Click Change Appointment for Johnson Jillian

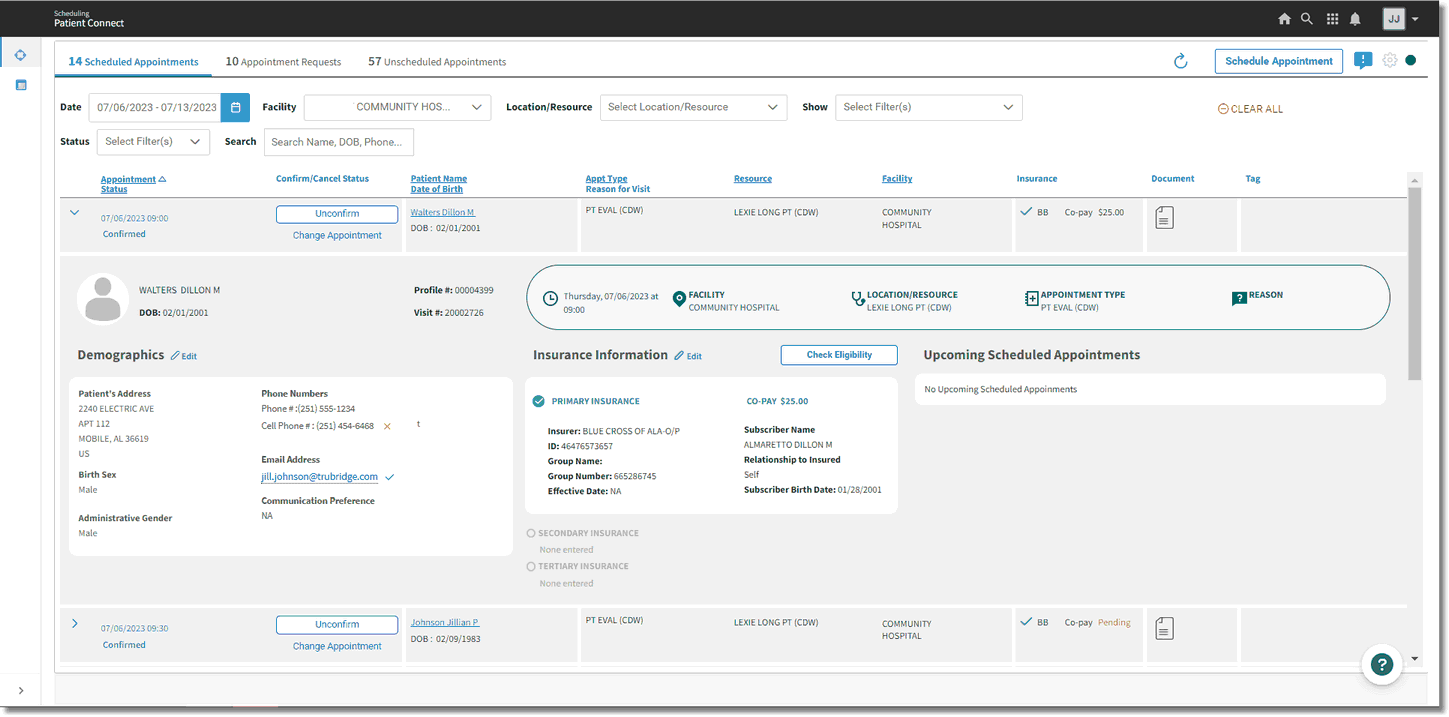(x=337, y=647)
